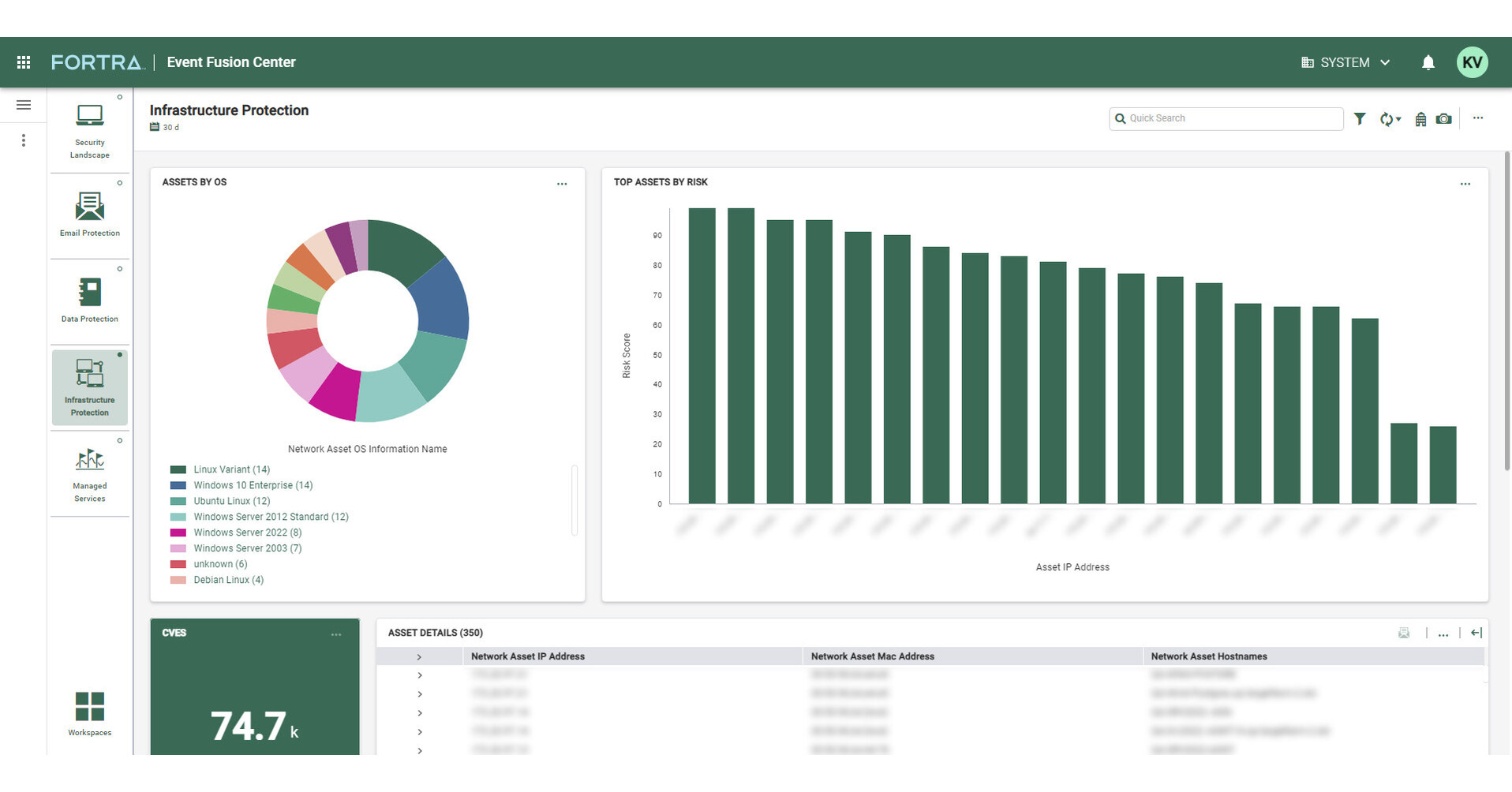Open the SYSTEM dropdown in the header

click(x=1345, y=62)
